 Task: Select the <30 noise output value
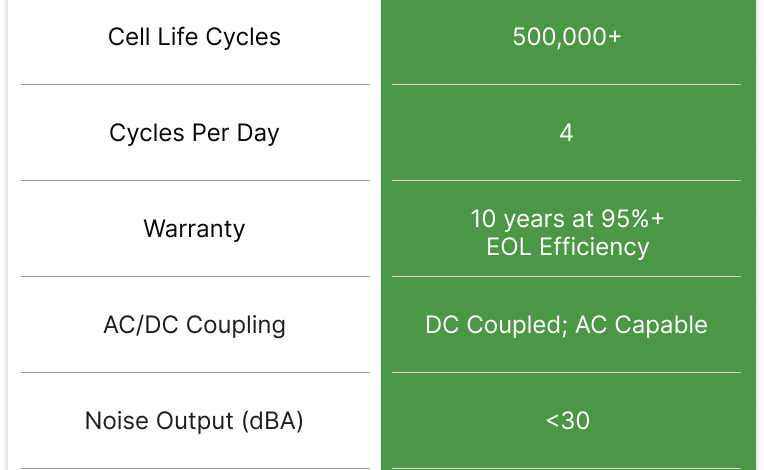567,421
